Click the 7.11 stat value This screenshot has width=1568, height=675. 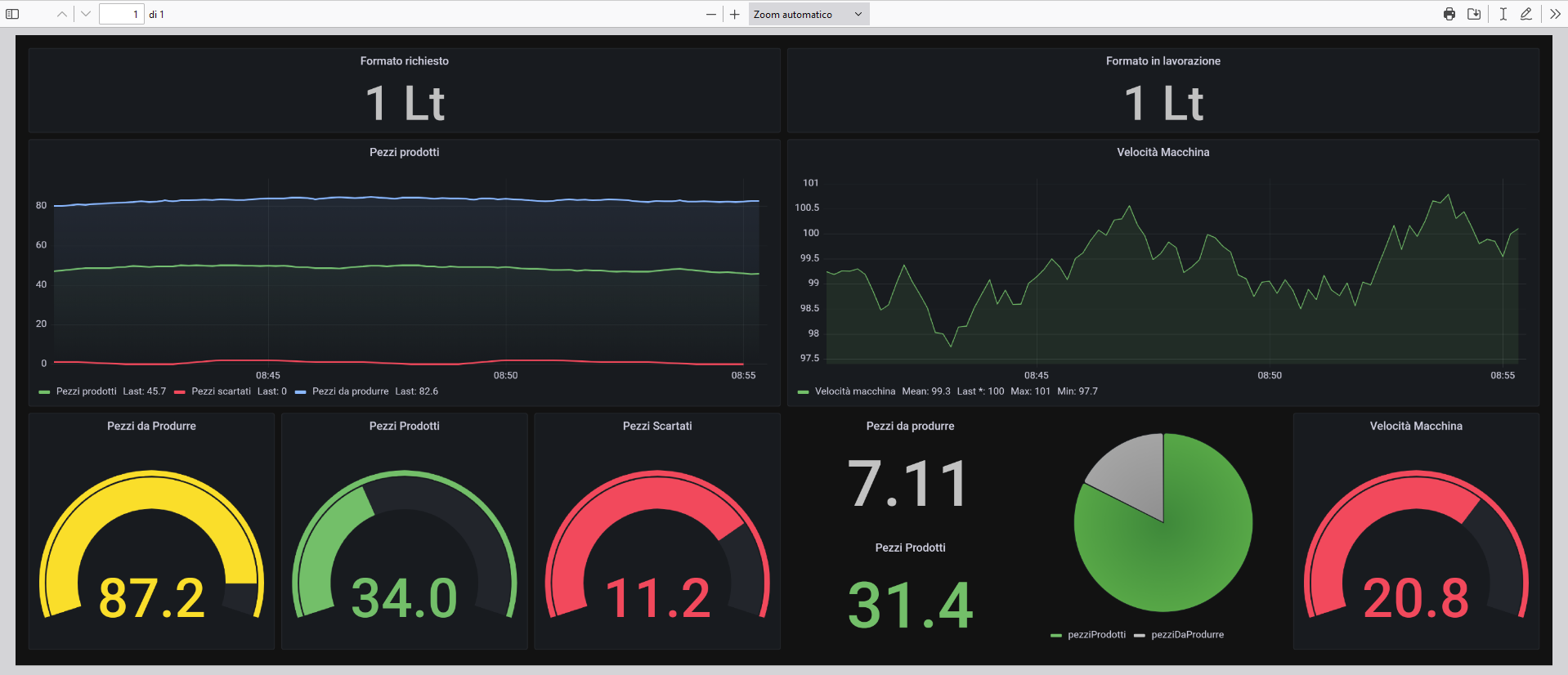pos(909,484)
